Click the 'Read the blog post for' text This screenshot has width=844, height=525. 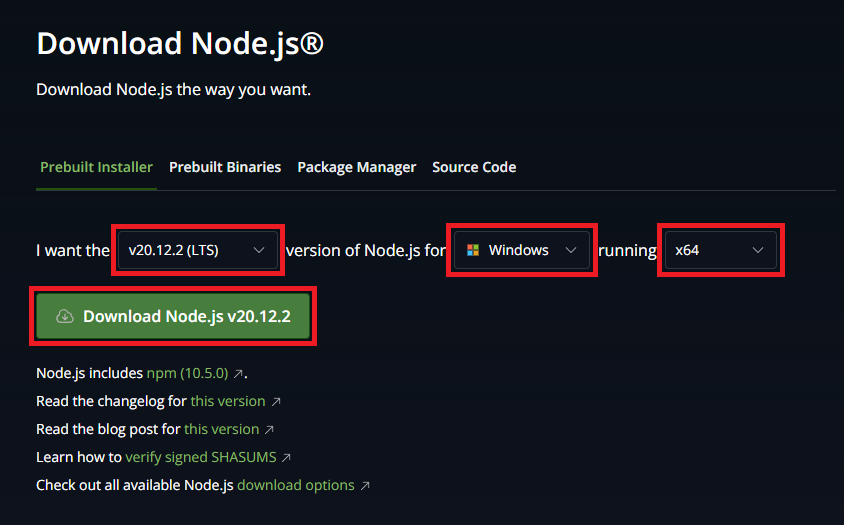108,429
